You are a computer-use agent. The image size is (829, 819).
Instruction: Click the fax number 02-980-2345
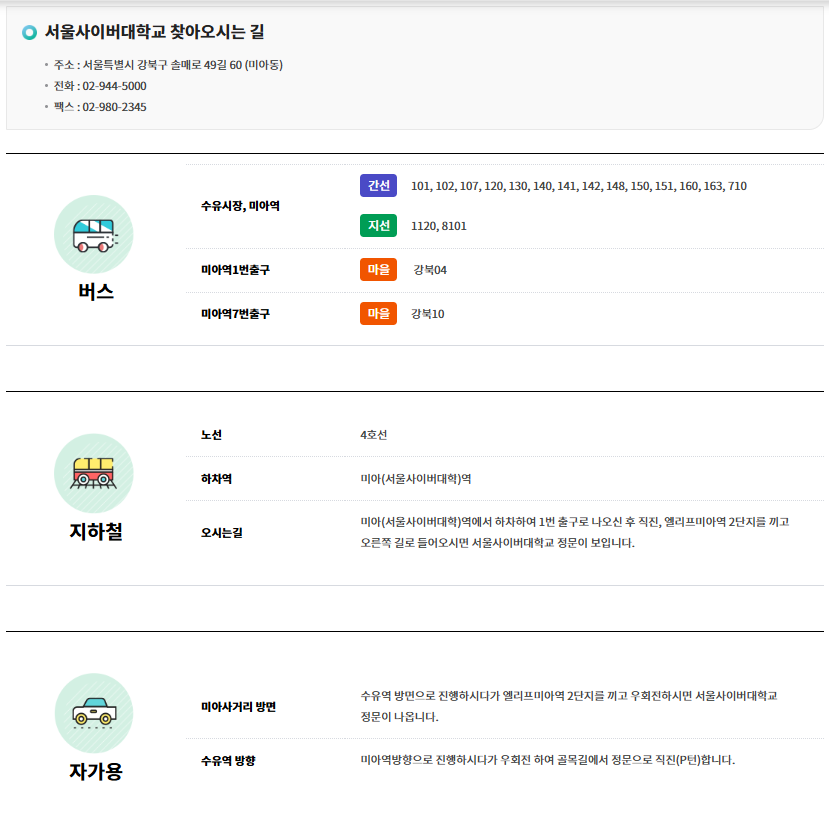click(x=115, y=107)
